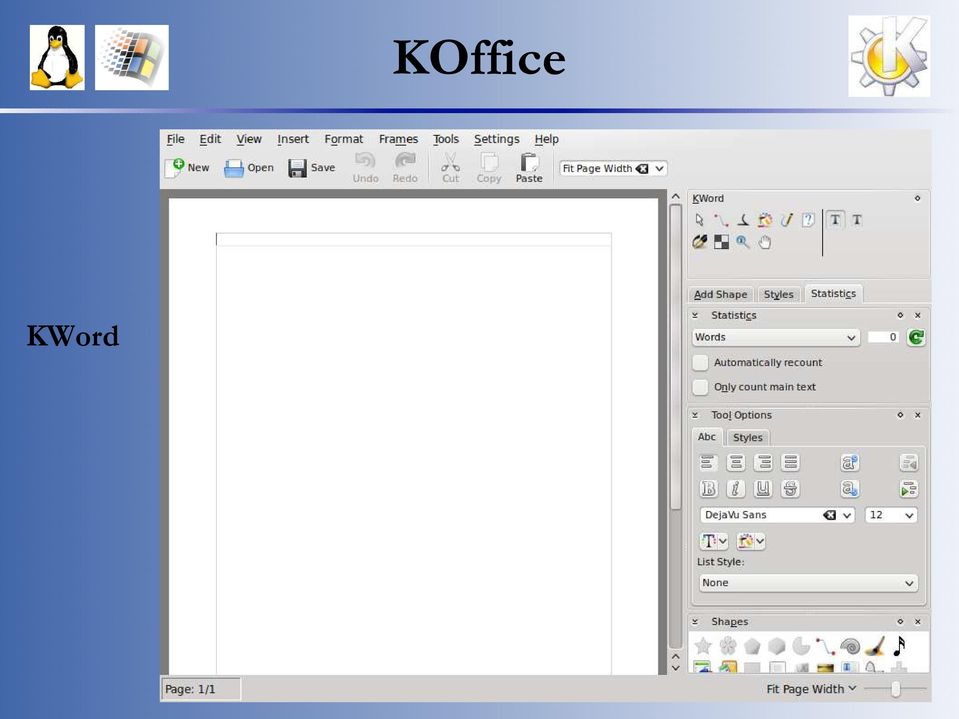Click the question-mark page tool icon

point(808,220)
